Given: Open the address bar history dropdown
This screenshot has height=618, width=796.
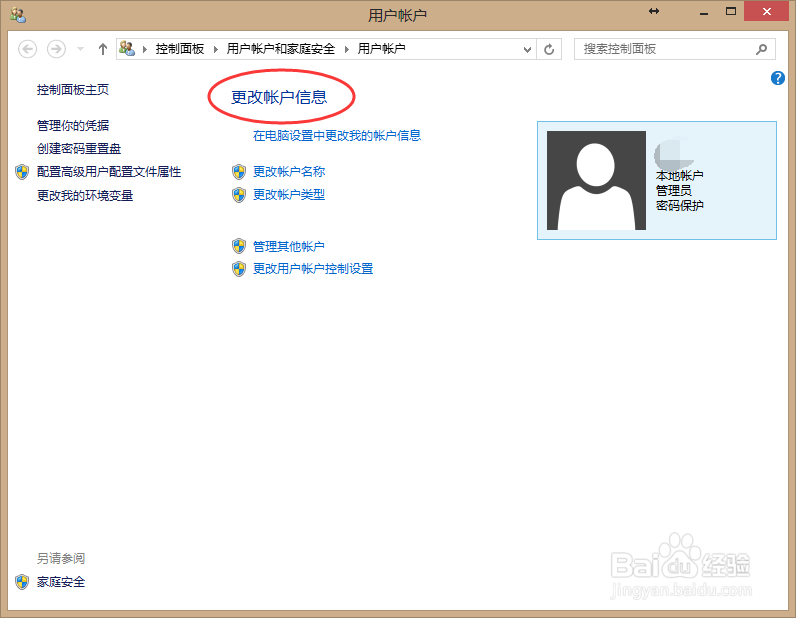Looking at the screenshot, I should (x=527, y=49).
